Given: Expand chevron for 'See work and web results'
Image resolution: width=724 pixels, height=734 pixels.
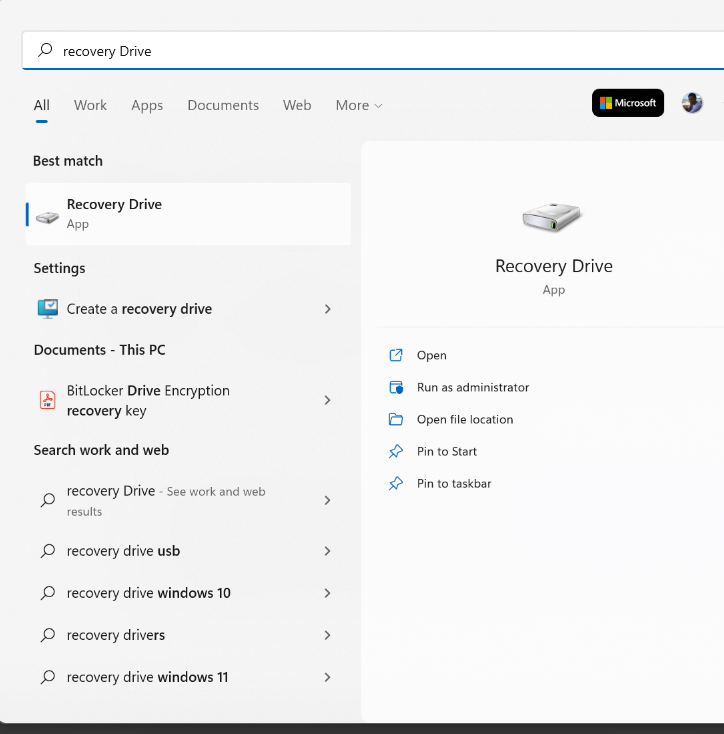Looking at the screenshot, I should pos(328,500).
